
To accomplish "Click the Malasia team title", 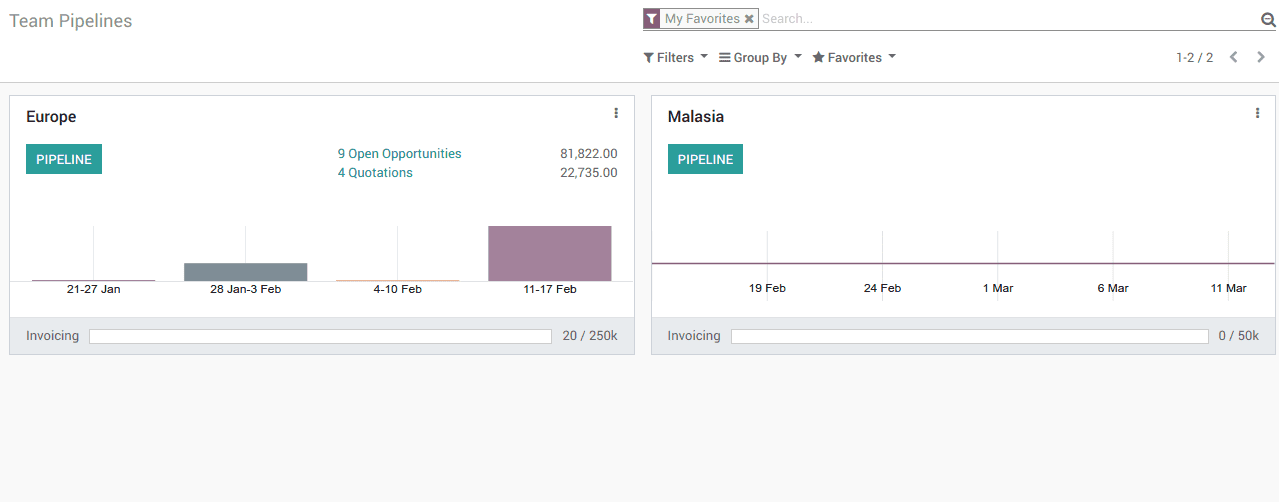I will 696,117.
